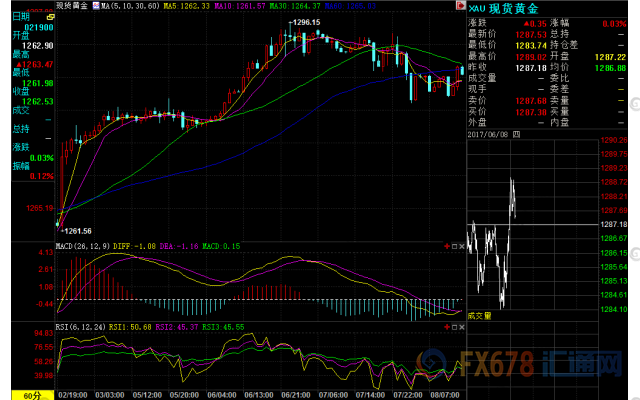Viewport: 640px width, 400px height.
Task: Click the plus icon on MACD panel
Action: pyautogui.click(x=446, y=246)
